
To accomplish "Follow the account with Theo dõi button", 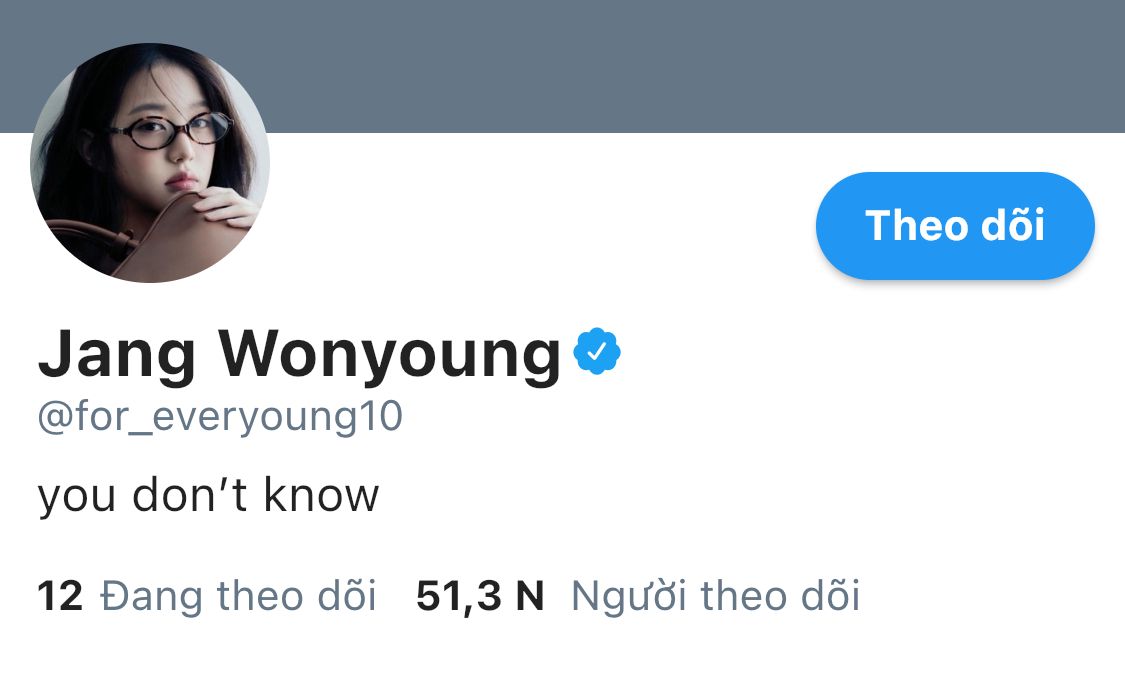I will click(x=955, y=225).
